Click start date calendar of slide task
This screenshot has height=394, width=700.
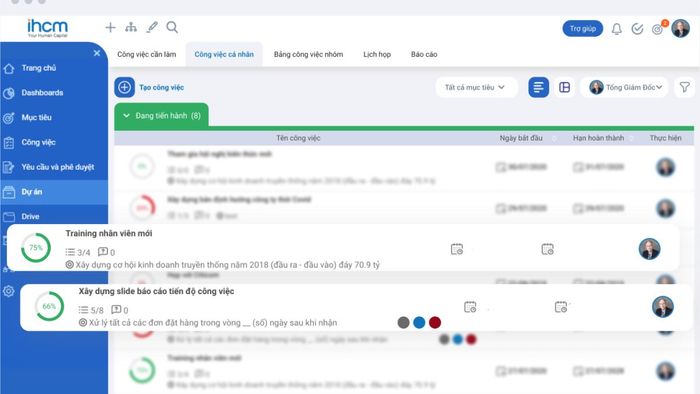tap(470, 307)
